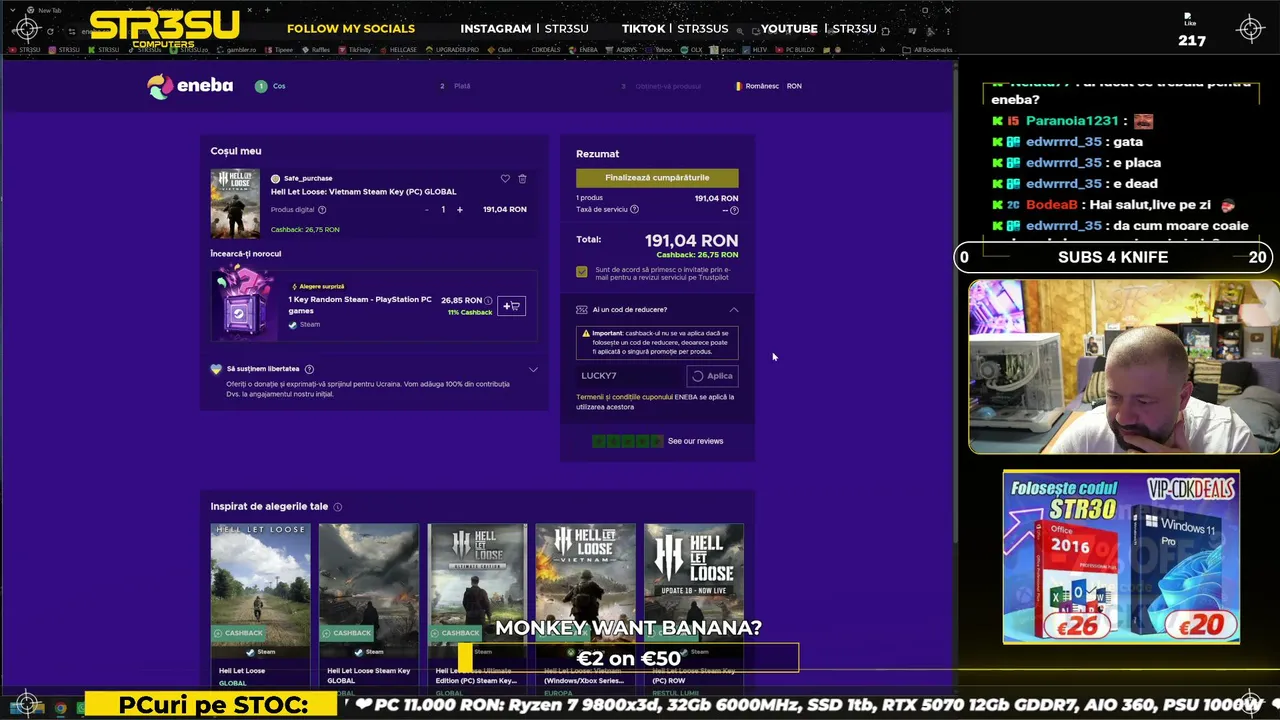Click the VIP-CDKDEALS STR30 ad banner
1280x720 pixels.
pyautogui.click(x=1121, y=557)
